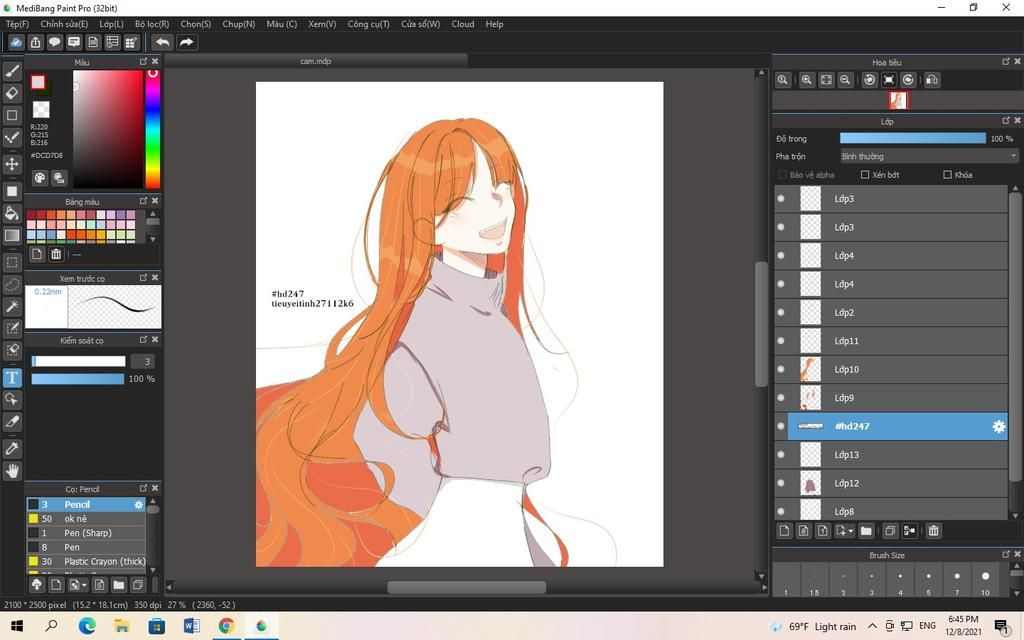Click the Độ trong layer opacity slider
This screenshot has width=1024, height=640.
(x=912, y=138)
